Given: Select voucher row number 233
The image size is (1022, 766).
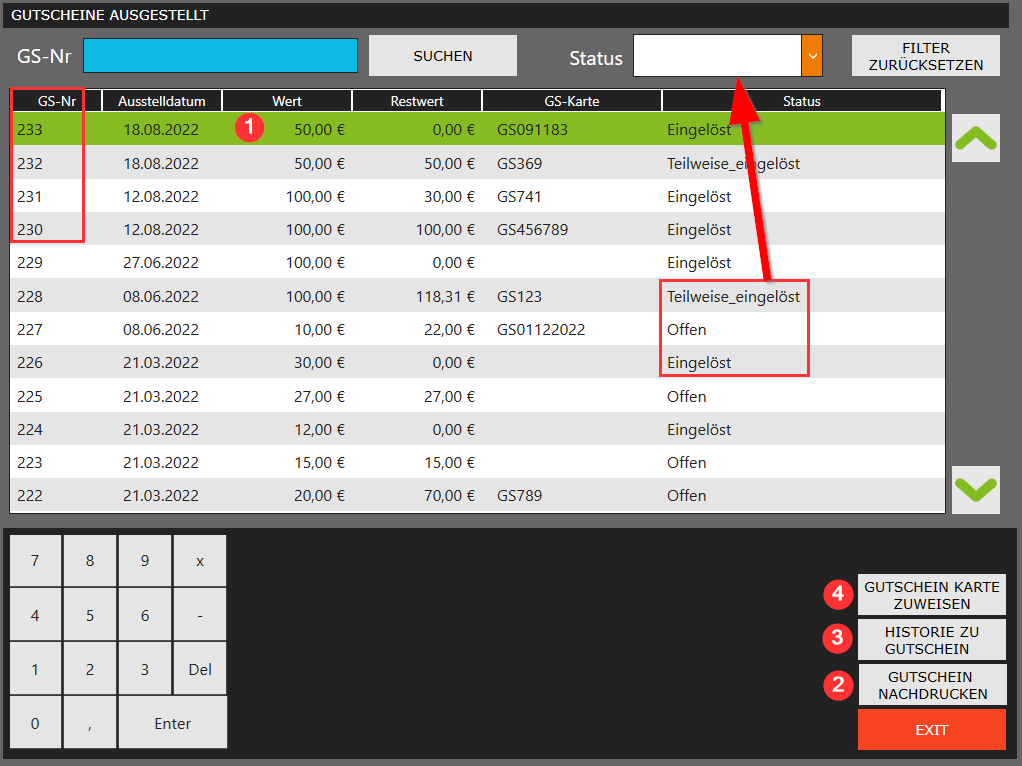Looking at the screenshot, I should click(x=478, y=129).
